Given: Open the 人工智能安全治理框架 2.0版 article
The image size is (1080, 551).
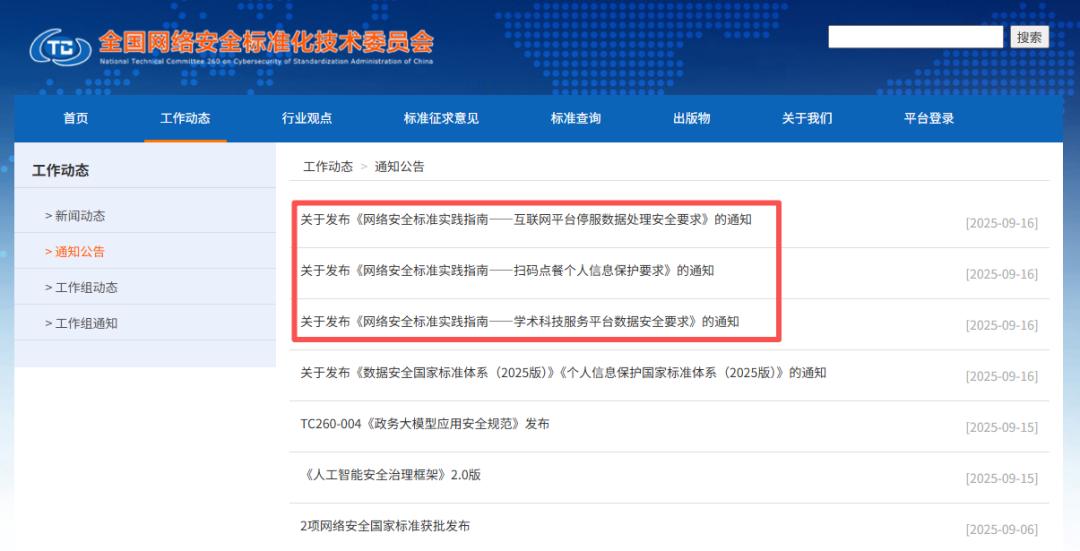Looking at the screenshot, I should [391, 475].
